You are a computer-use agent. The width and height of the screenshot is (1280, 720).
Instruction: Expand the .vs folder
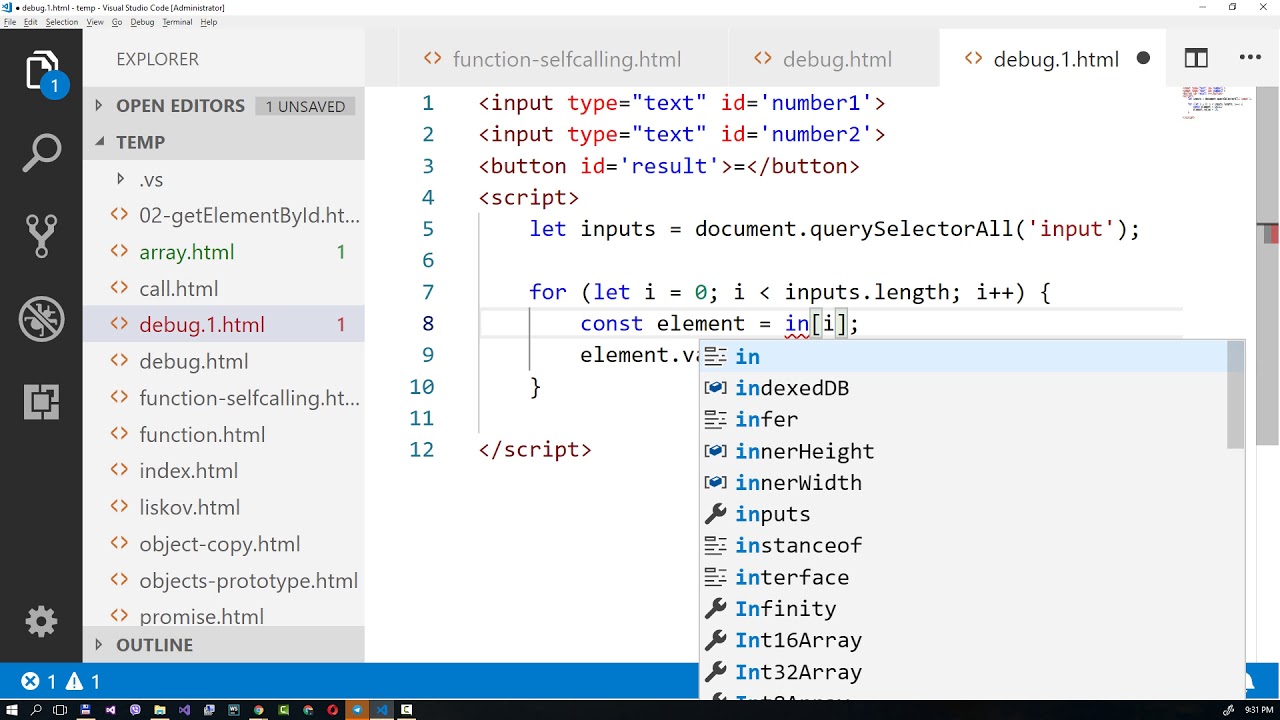click(224, 179)
